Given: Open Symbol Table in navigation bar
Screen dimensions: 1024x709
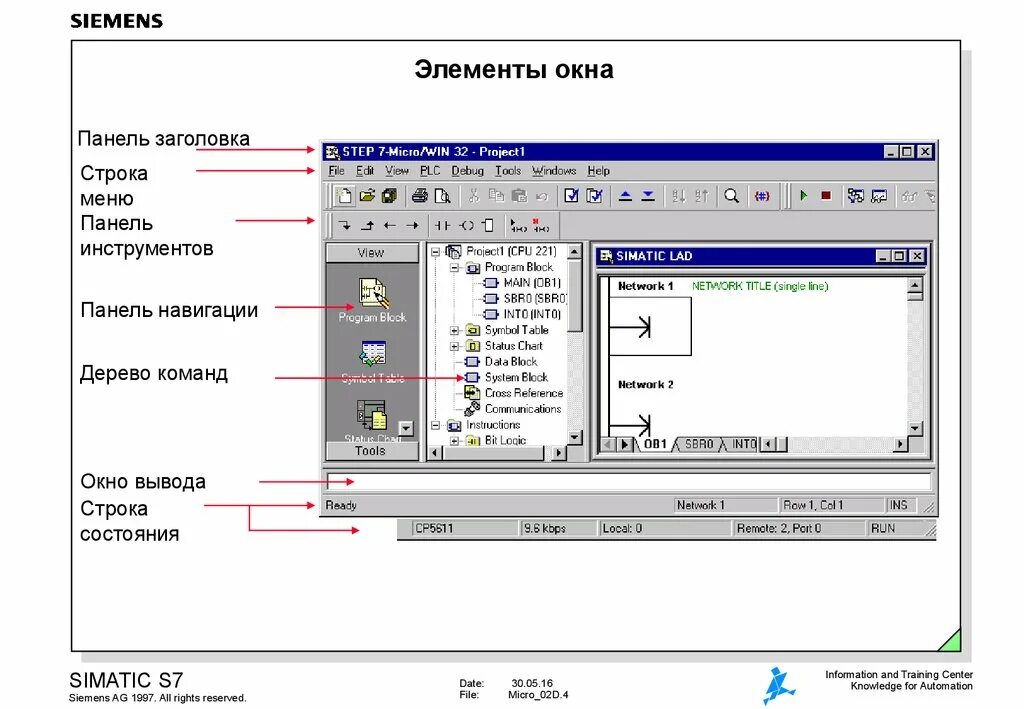Looking at the screenshot, I should pyautogui.click(x=373, y=362).
